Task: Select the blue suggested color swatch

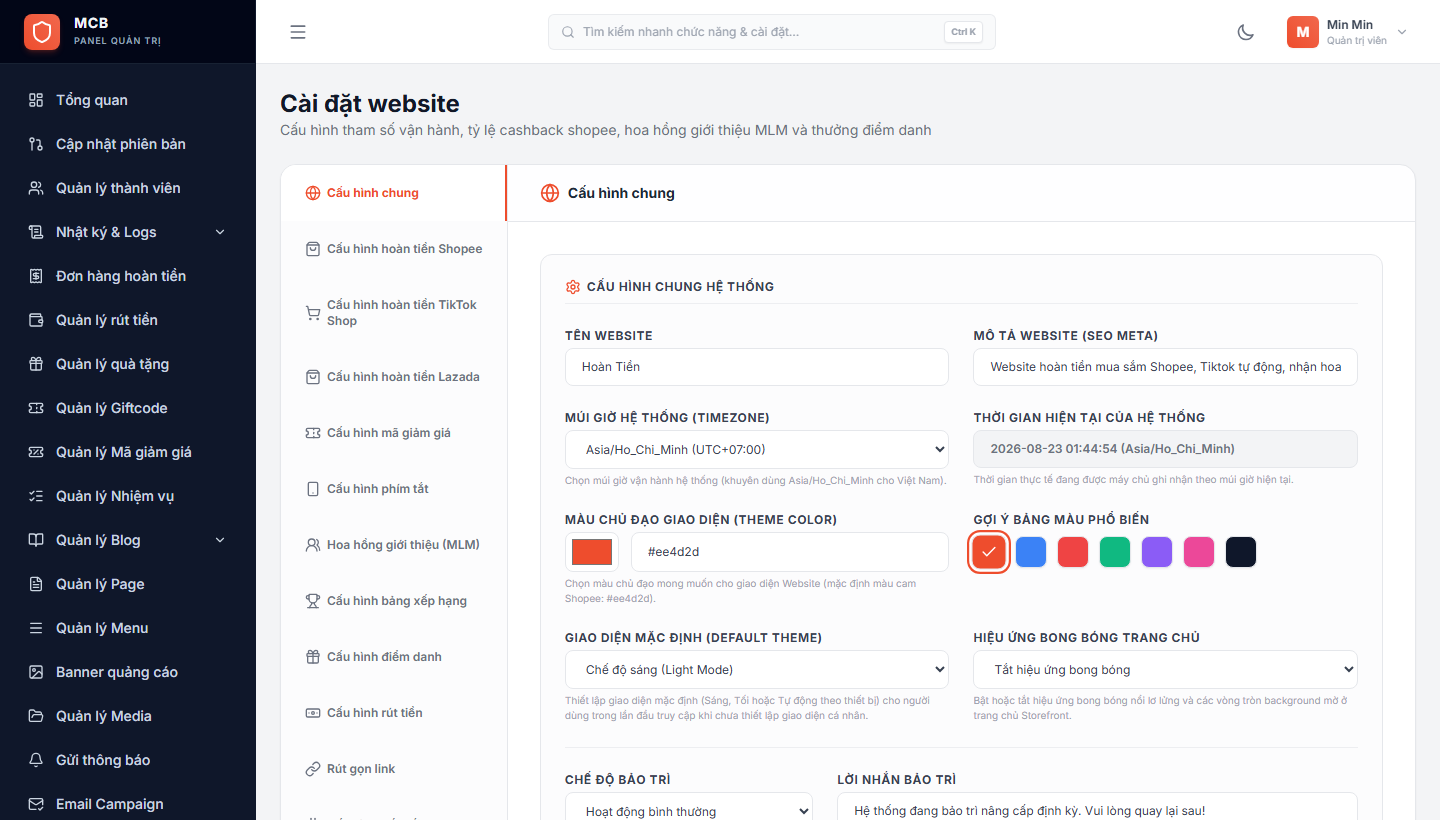Action: point(1031,552)
